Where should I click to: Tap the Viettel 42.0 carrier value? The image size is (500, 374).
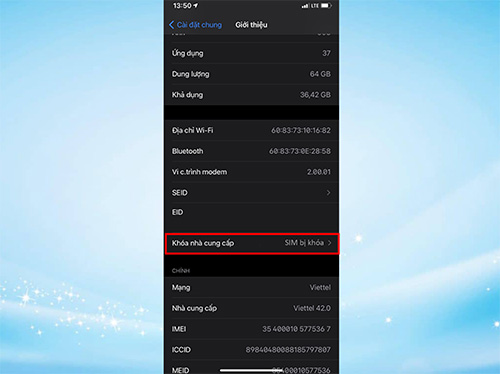pos(312,308)
